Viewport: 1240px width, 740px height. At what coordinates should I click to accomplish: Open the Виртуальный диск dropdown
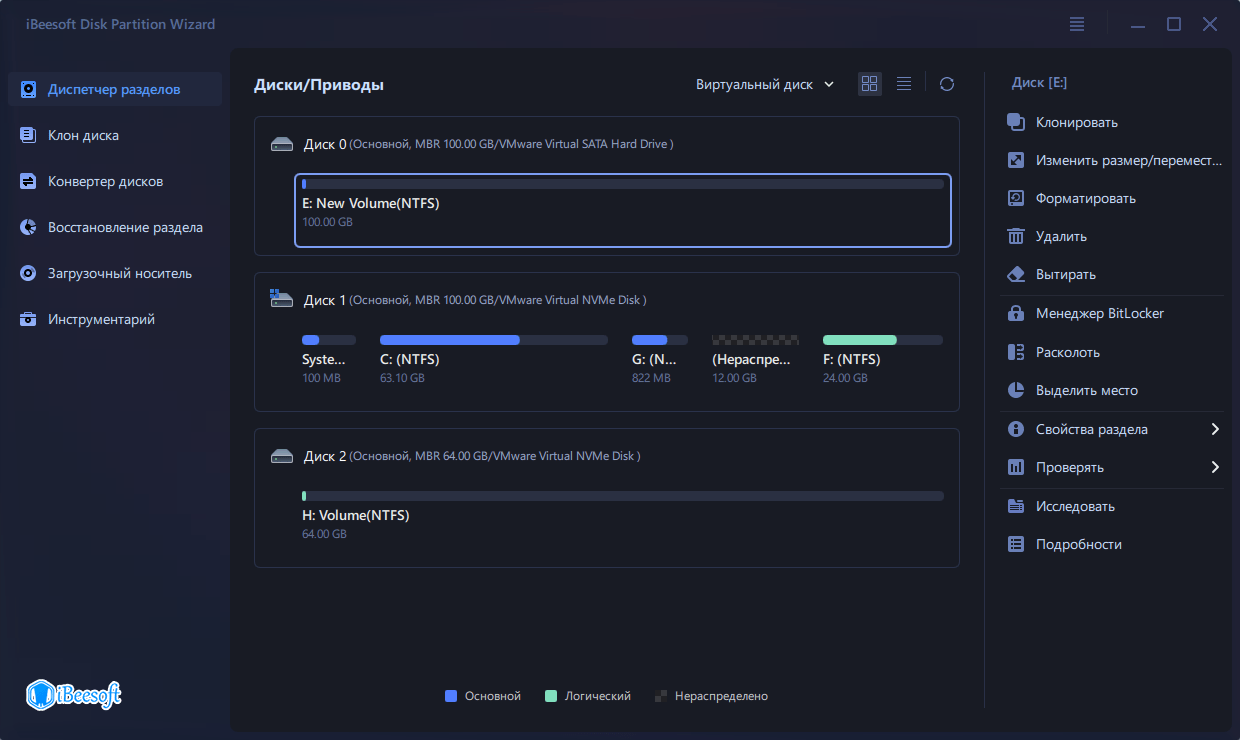coord(765,84)
